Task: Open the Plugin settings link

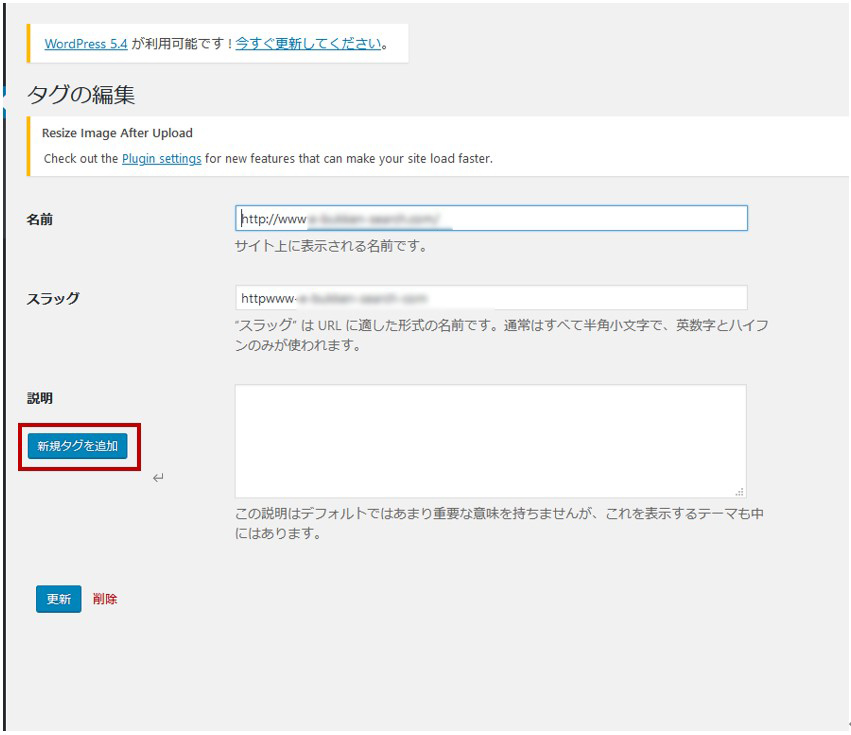Action: tap(161, 158)
